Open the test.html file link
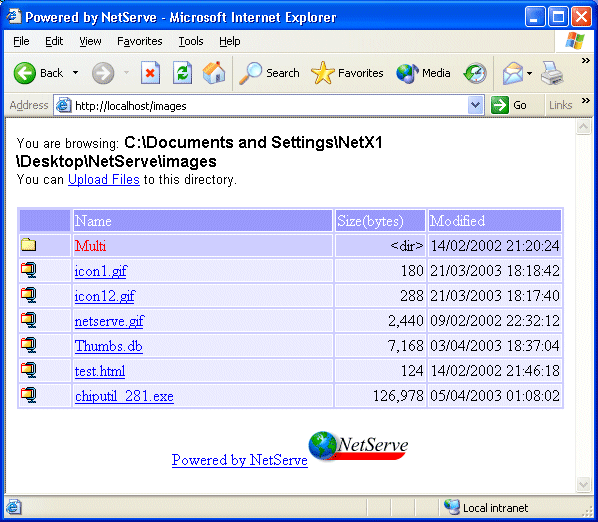The width and height of the screenshot is (598, 522). [x=100, y=371]
